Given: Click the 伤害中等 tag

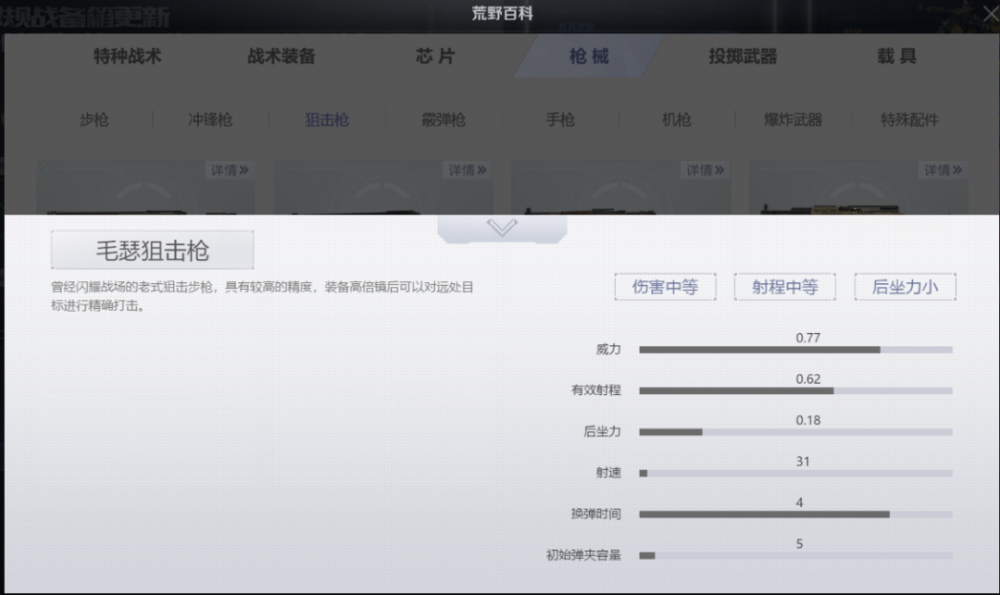Looking at the screenshot, I should (665, 287).
